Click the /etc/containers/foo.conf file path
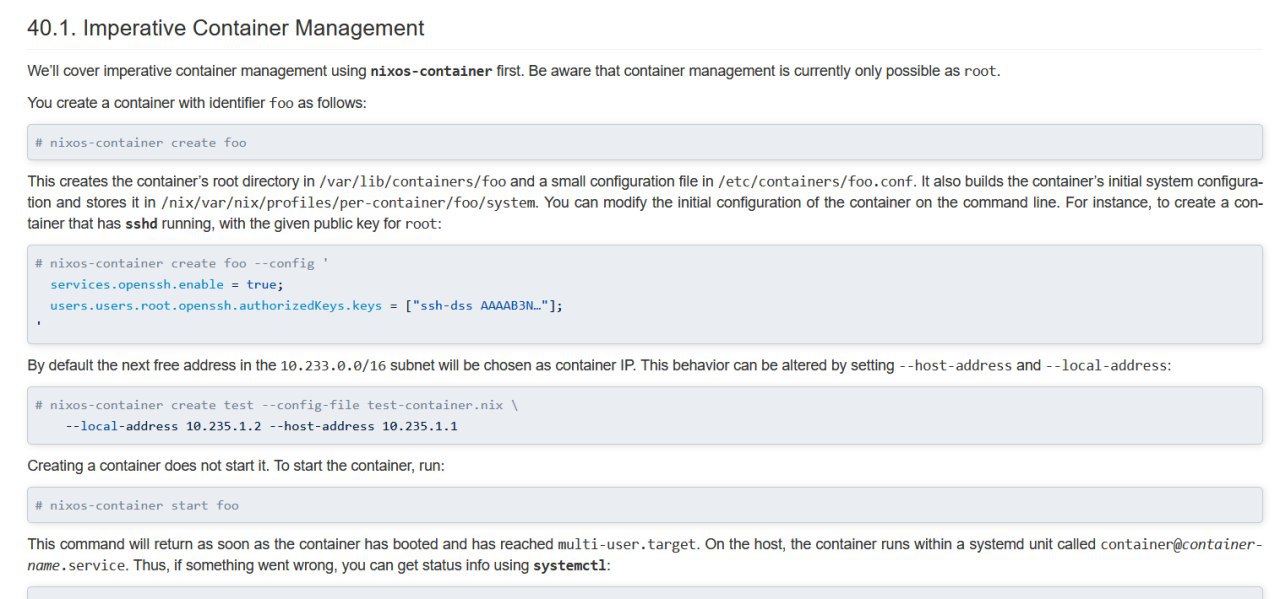The width and height of the screenshot is (1280, 599). 815,182
